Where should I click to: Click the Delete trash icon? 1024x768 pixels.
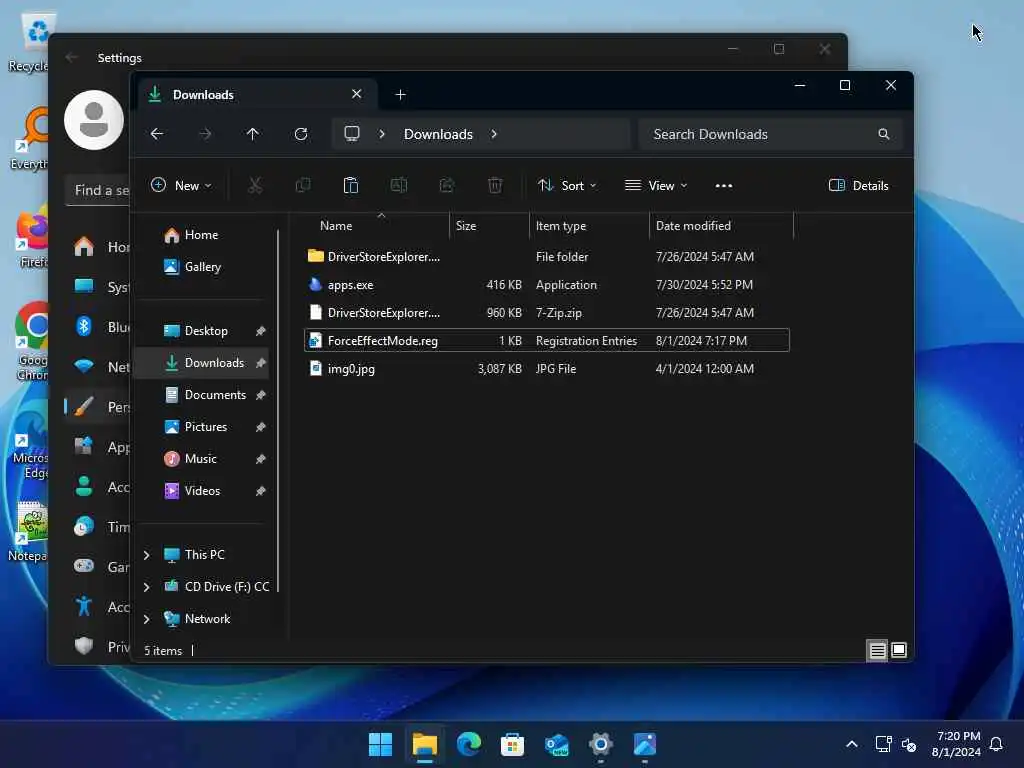coord(495,185)
